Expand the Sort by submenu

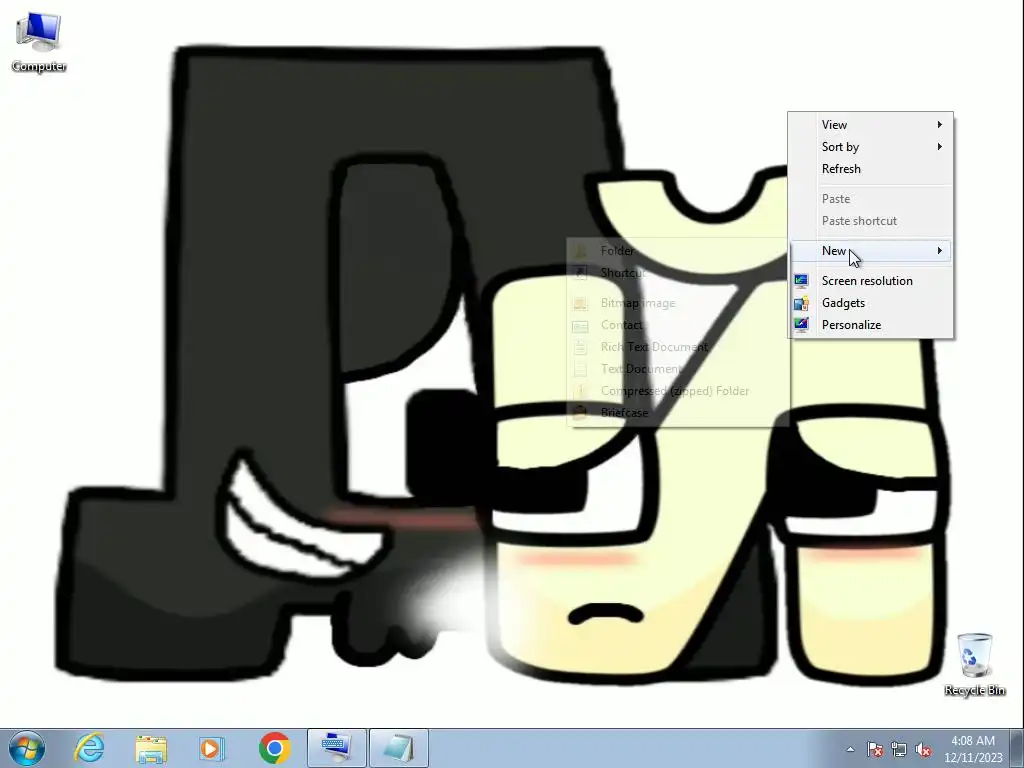871,147
